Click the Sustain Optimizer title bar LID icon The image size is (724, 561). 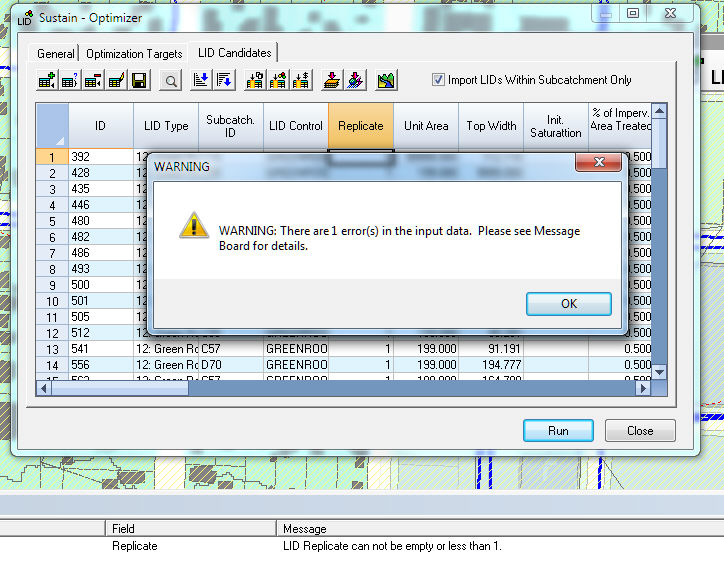25,18
